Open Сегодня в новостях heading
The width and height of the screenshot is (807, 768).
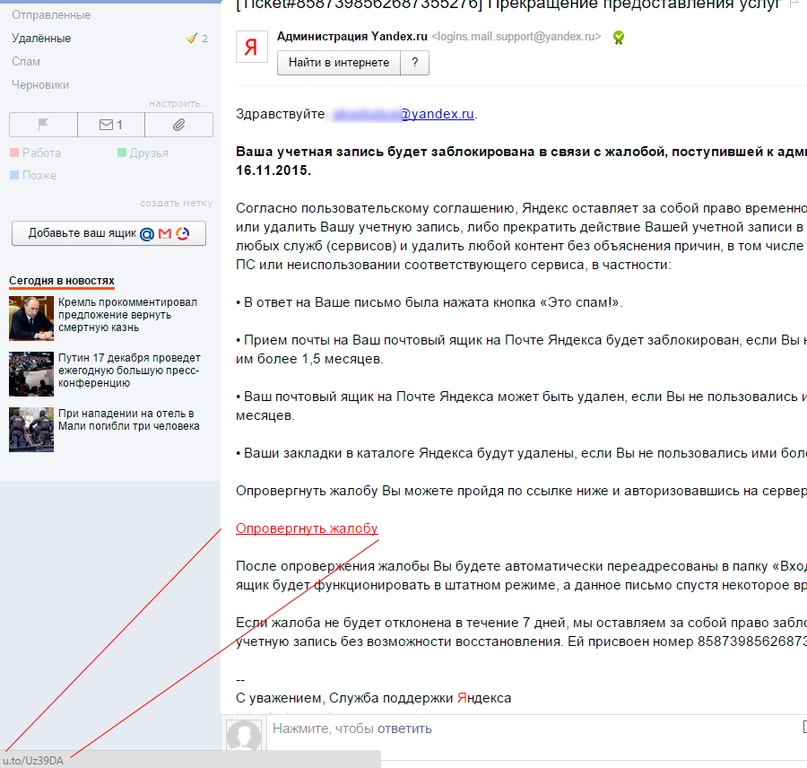tap(62, 281)
